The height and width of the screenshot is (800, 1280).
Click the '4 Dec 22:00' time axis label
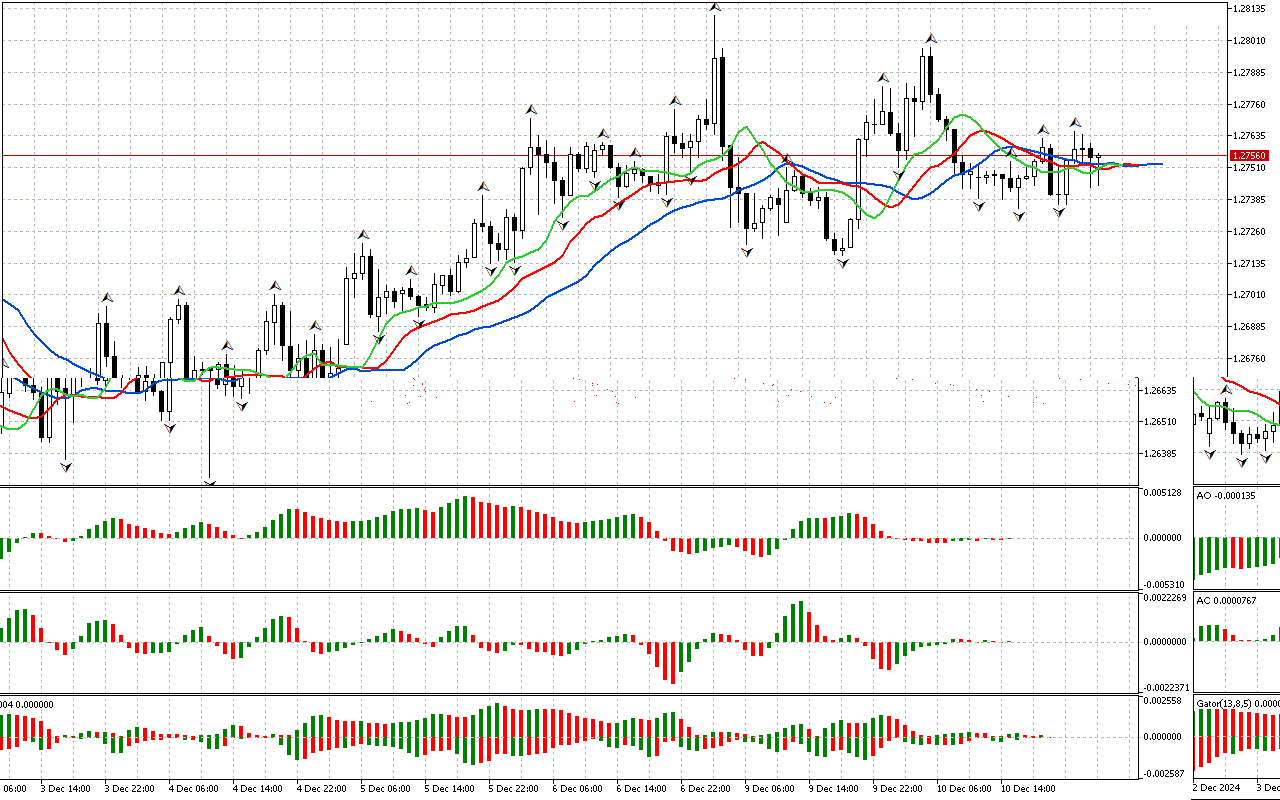pyautogui.click(x=322, y=789)
